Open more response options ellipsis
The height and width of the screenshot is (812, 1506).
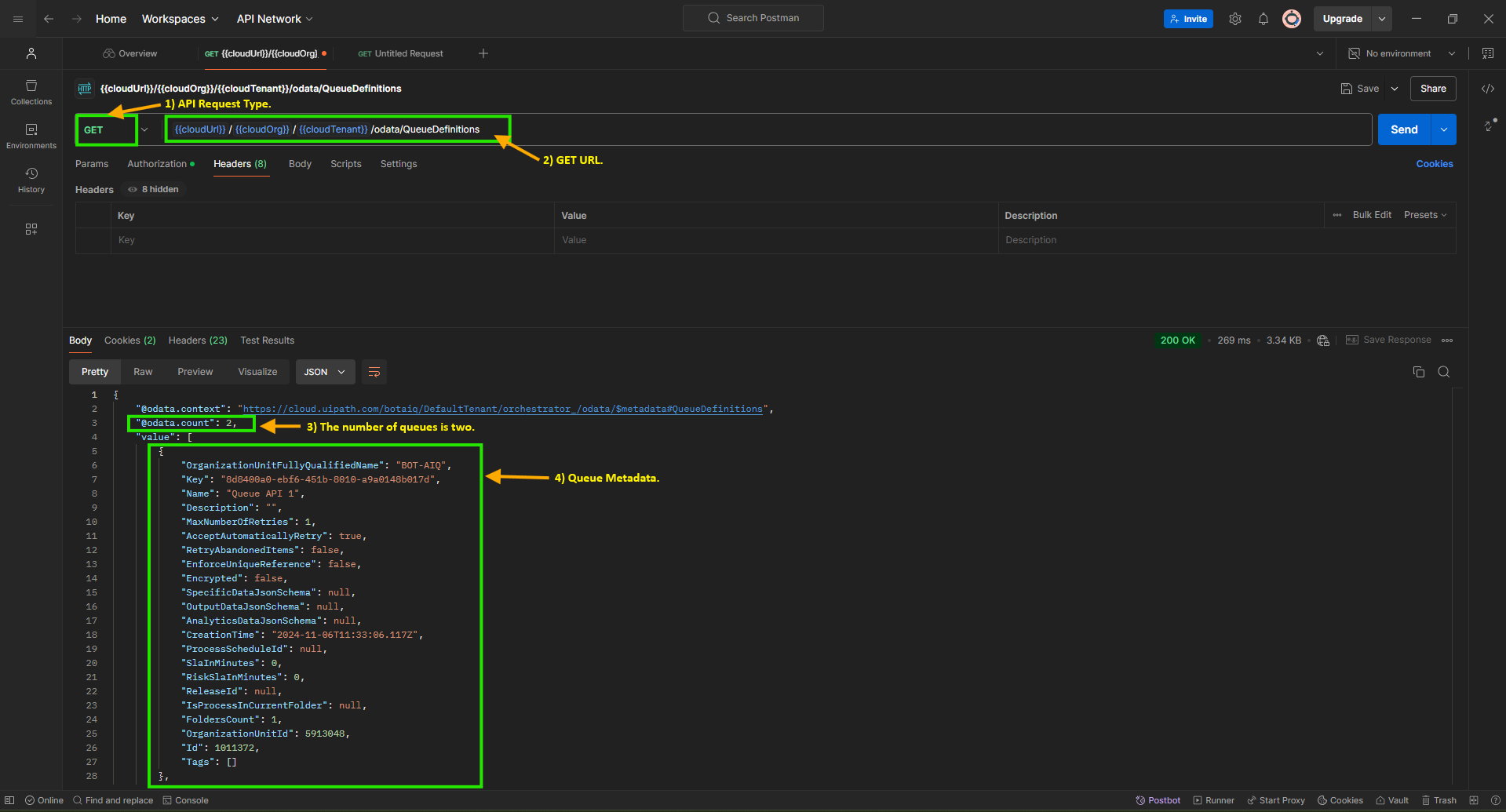point(1447,340)
